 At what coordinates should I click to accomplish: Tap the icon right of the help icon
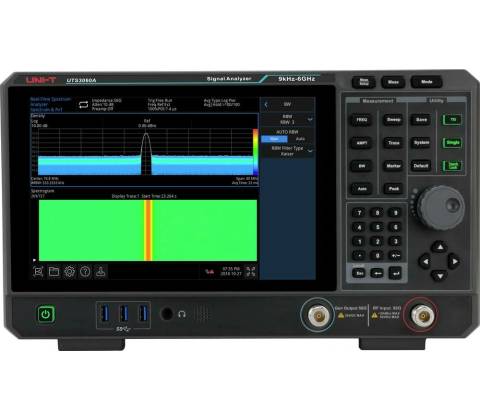(101, 272)
